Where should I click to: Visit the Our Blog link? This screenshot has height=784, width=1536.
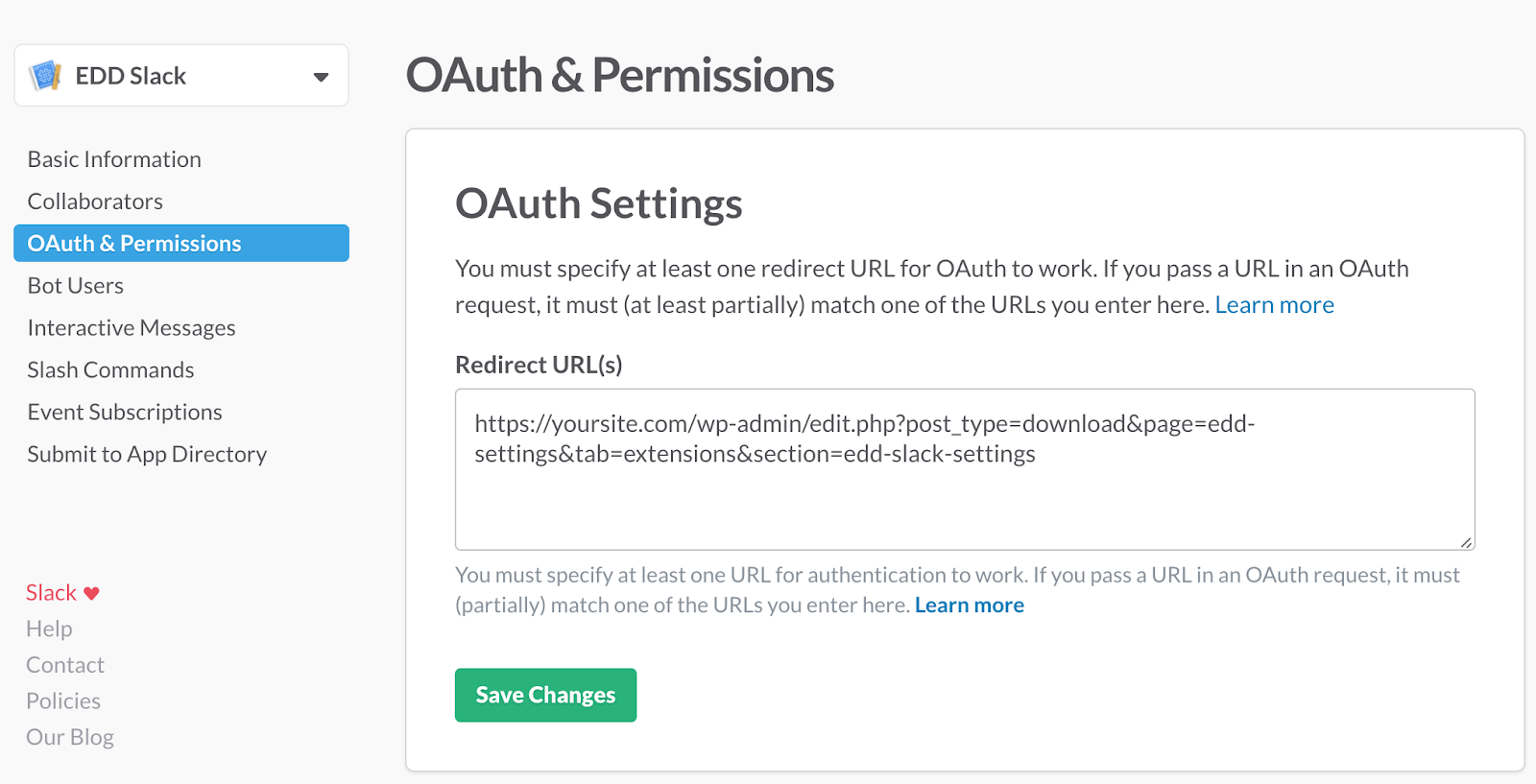(70, 737)
